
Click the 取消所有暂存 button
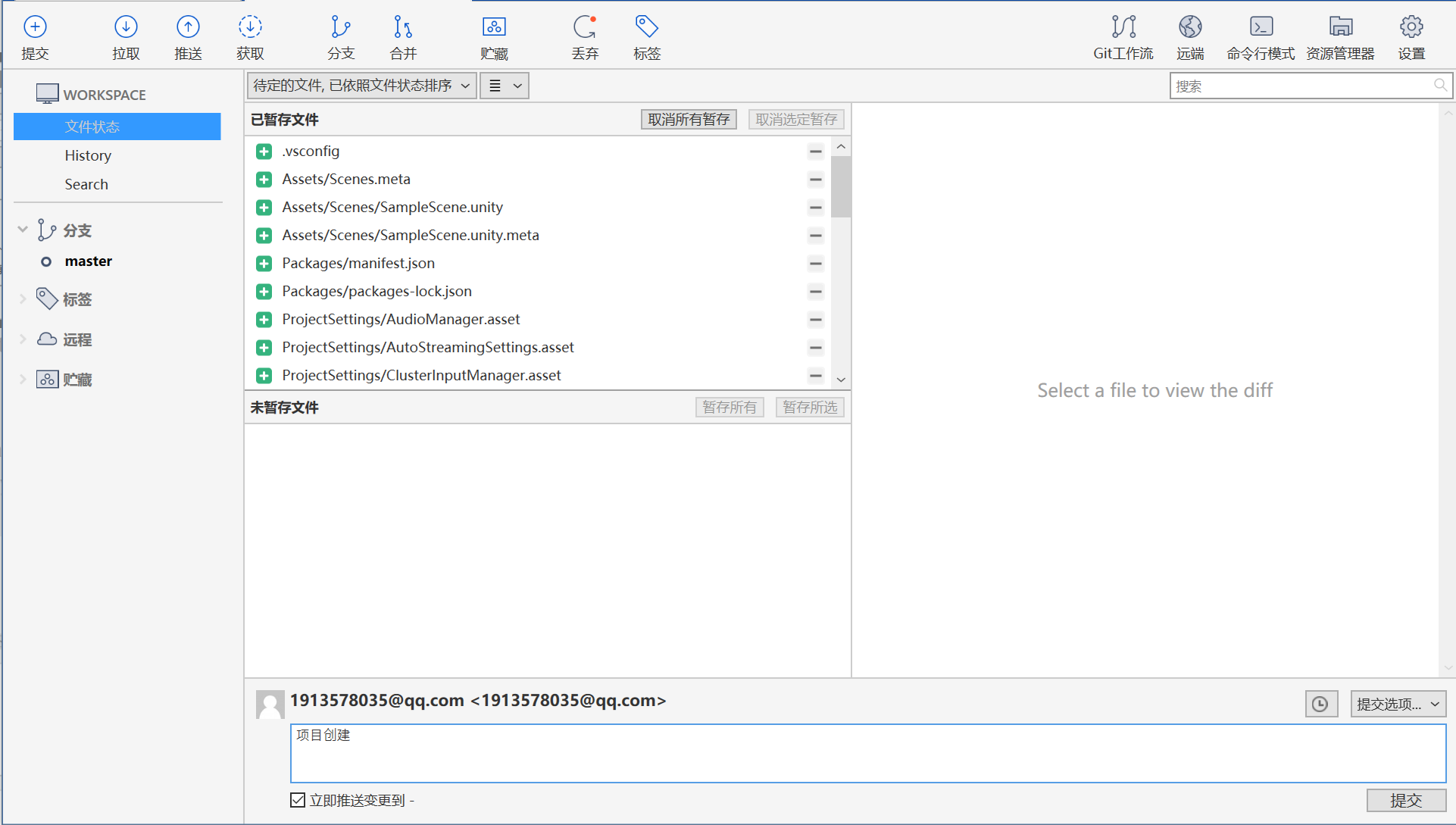[x=689, y=120]
